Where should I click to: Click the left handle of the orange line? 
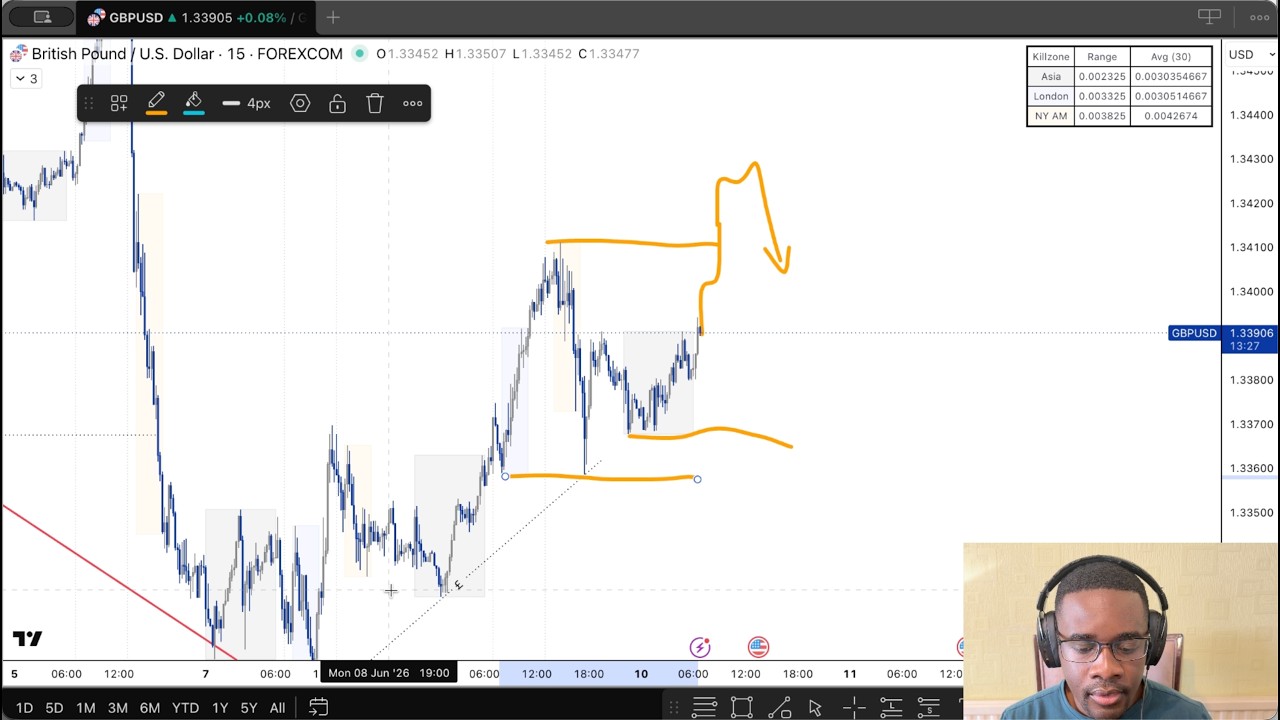point(506,477)
